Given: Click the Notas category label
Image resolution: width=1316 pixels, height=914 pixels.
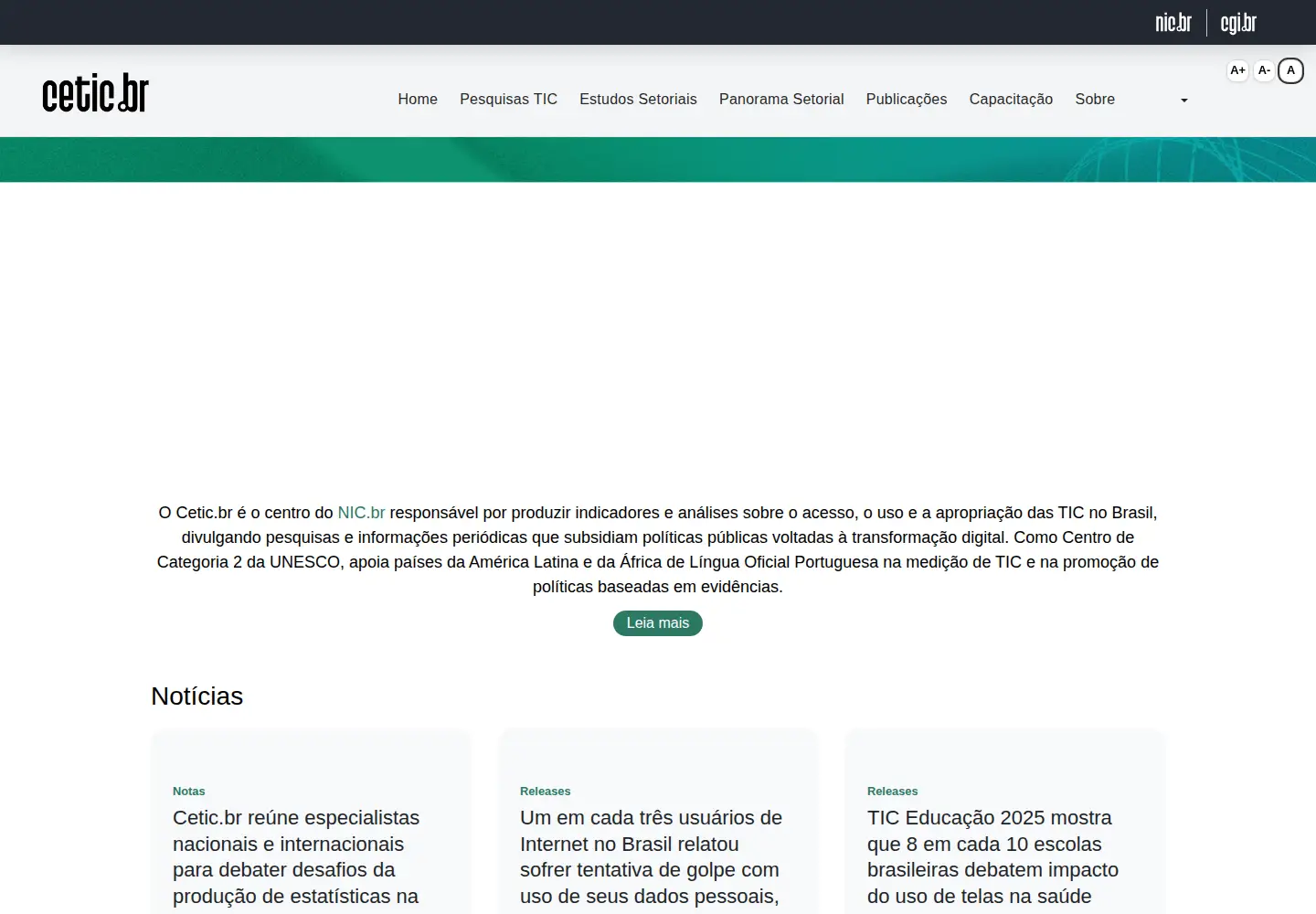Looking at the screenshot, I should [x=189, y=792].
